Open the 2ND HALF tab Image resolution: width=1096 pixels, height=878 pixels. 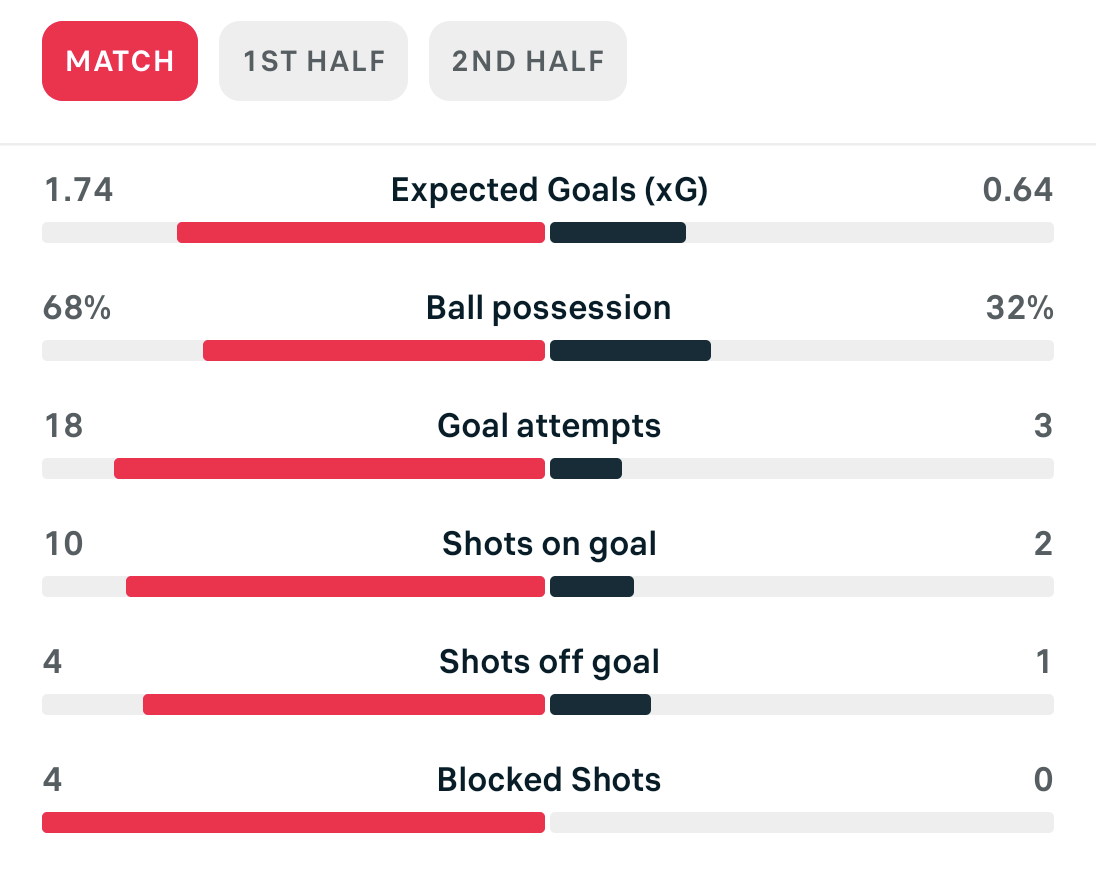[528, 61]
